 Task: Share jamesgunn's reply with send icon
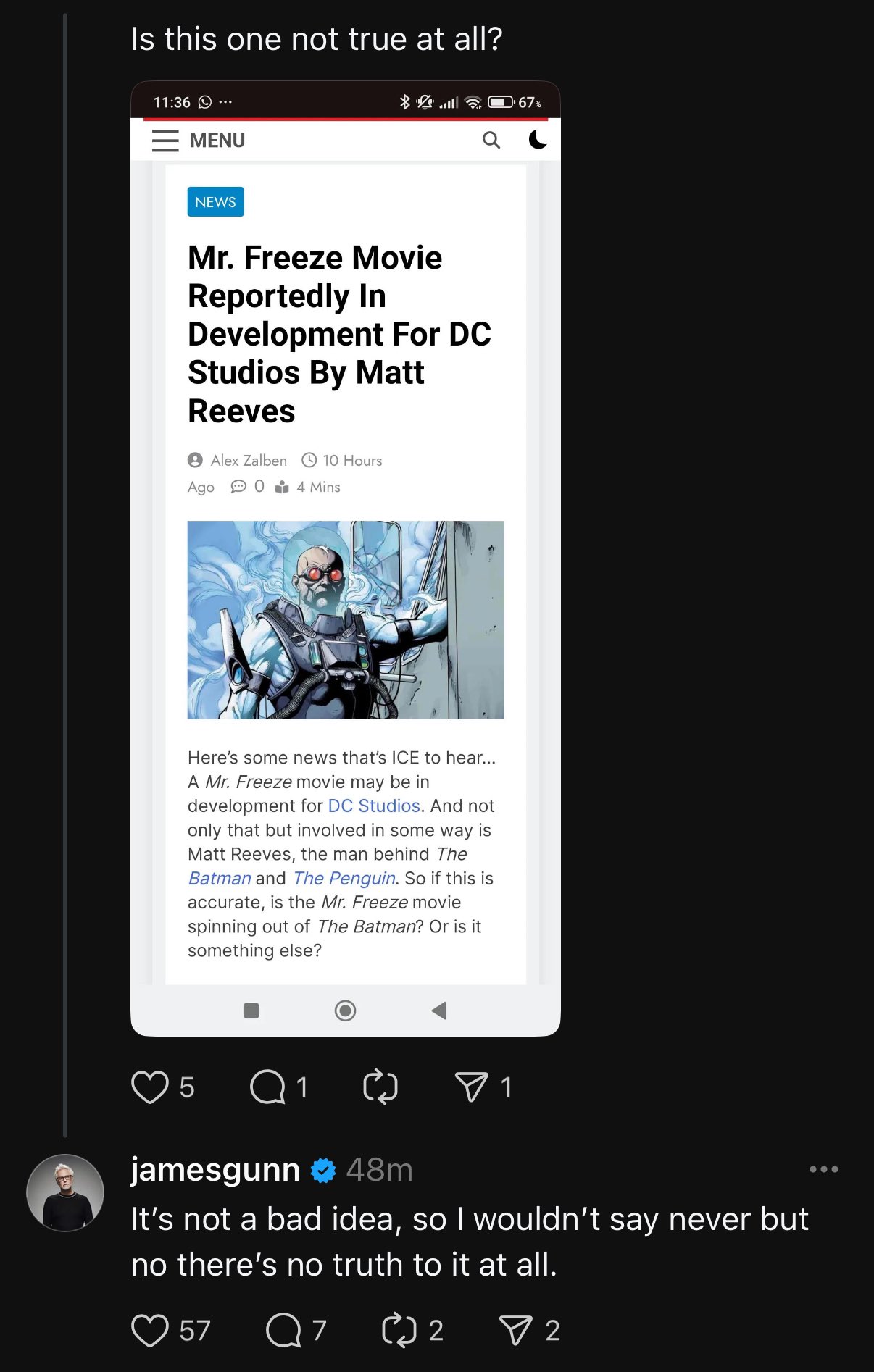[x=516, y=1331]
